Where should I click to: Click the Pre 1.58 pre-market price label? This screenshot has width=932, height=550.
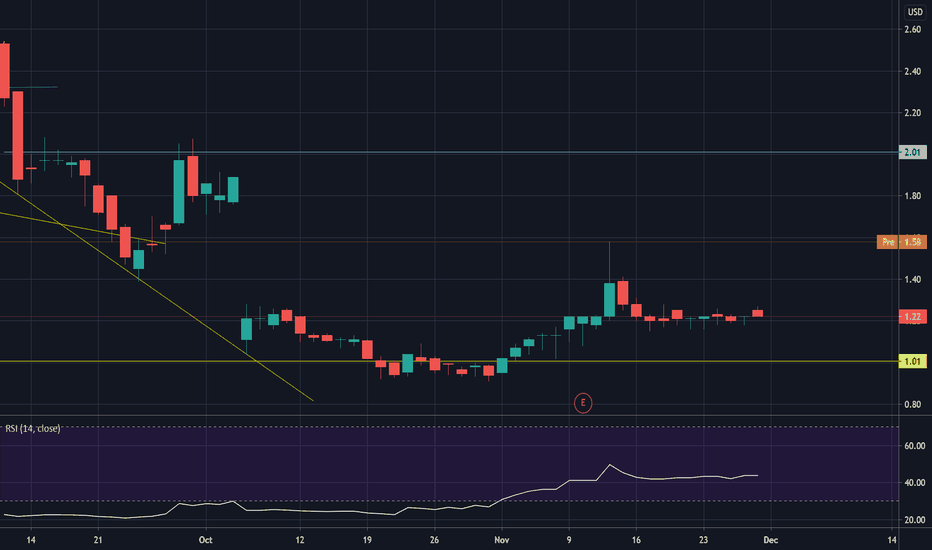point(901,242)
